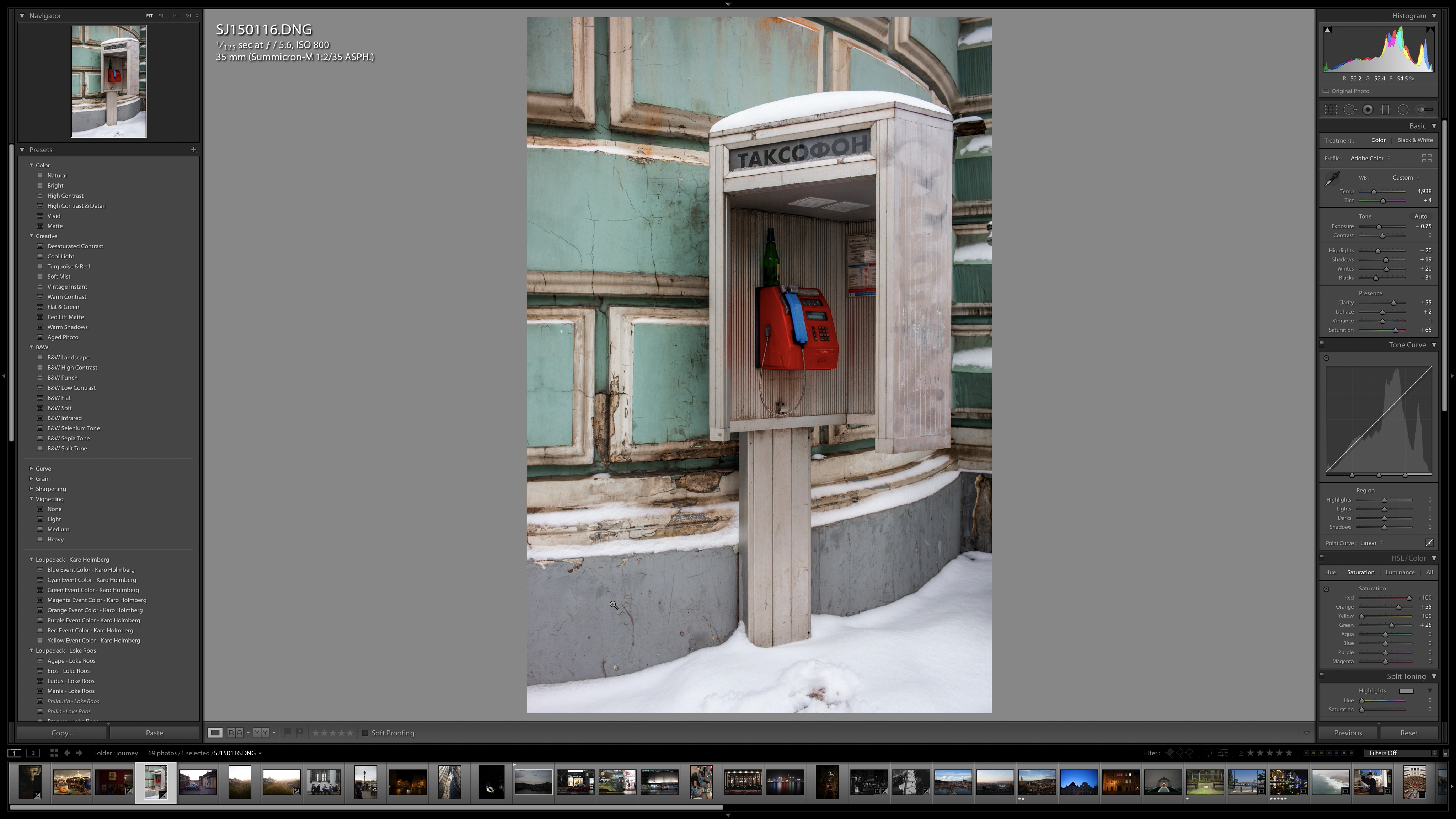Select the Graduated Filter tool
1456x819 pixels.
pyautogui.click(x=1385, y=109)
